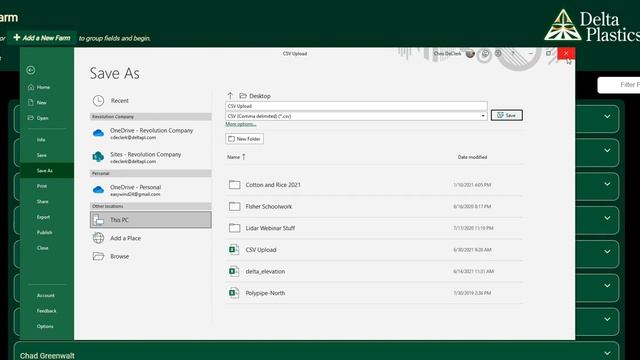Open the Export section

[x=43, y=217]
